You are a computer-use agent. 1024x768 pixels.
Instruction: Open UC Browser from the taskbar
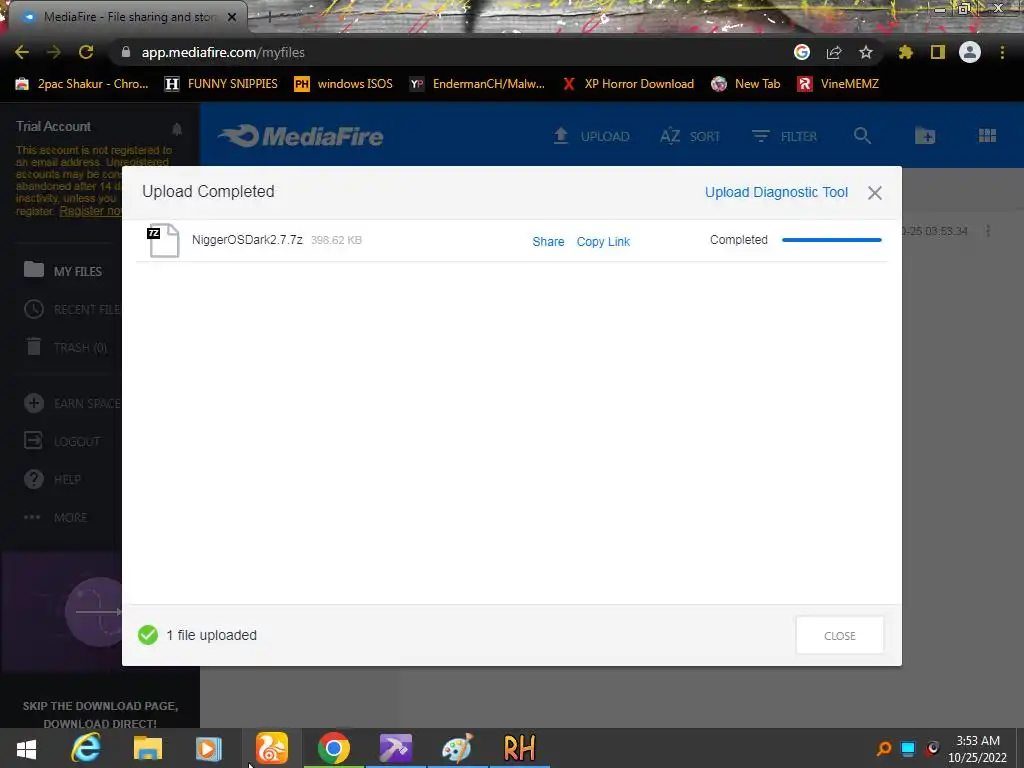click(x=272, y=748)
